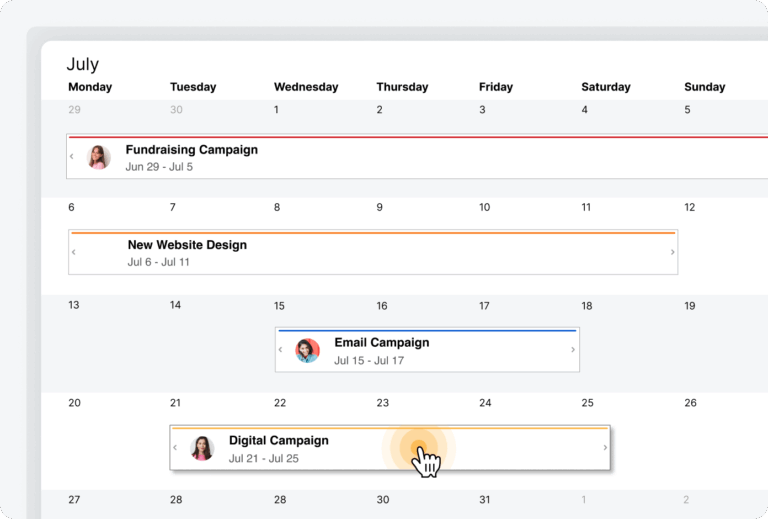Select day 12 on the calendar
768x519 pixels.
click(x=690, y=207)
